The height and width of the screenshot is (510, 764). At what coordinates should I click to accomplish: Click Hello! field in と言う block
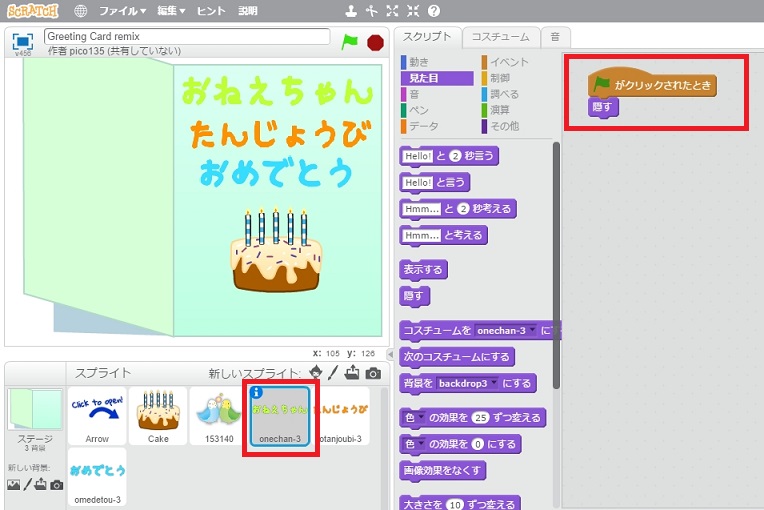(x=418, y=182)
